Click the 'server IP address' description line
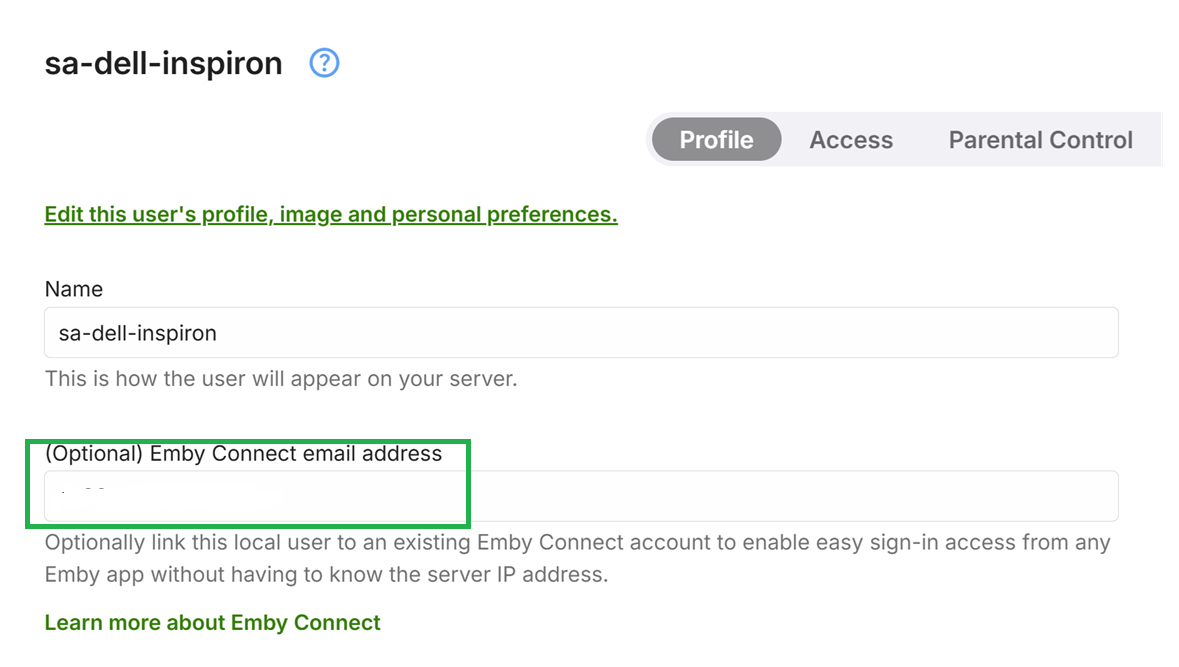This screenshot has height=667, width=1179. (326, 575)
